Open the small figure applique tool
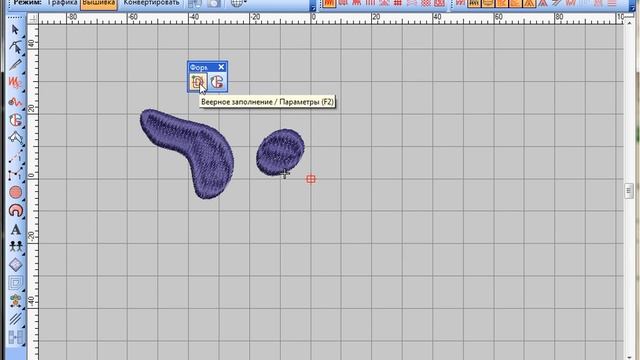This screenshot has height=360, width=640. click(16, 301)
